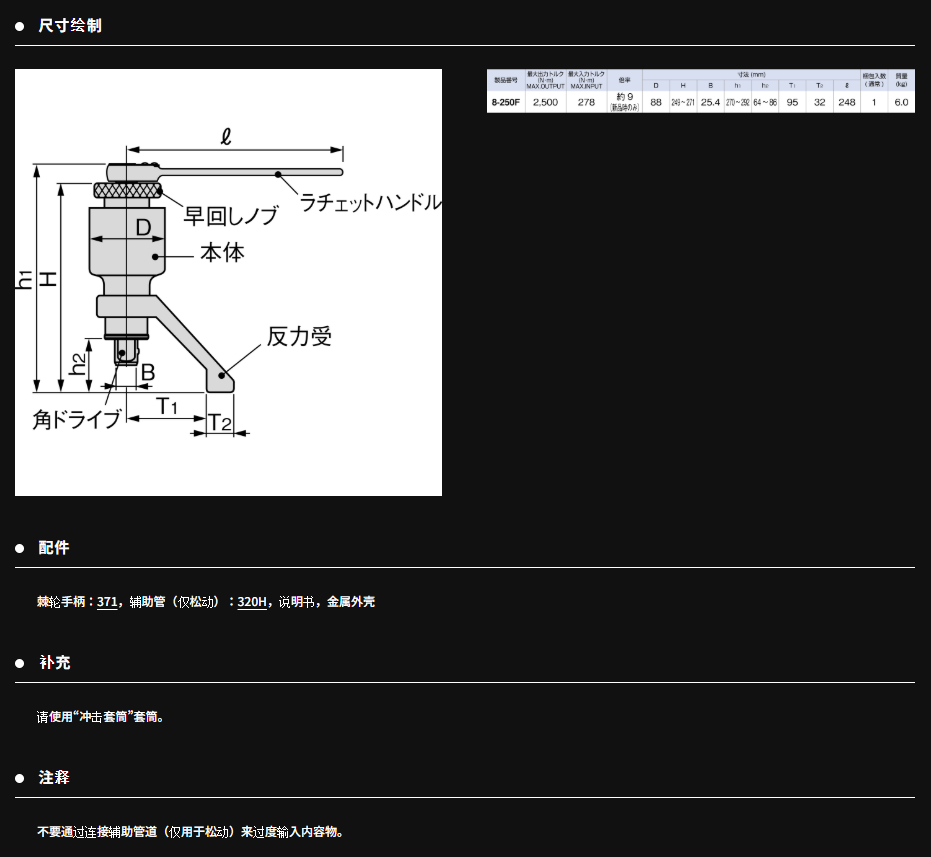The height and width of the screenshot is (857, 931).
Task: Click the bullet icon beside 补充 header
Action: tap(17, 662)
